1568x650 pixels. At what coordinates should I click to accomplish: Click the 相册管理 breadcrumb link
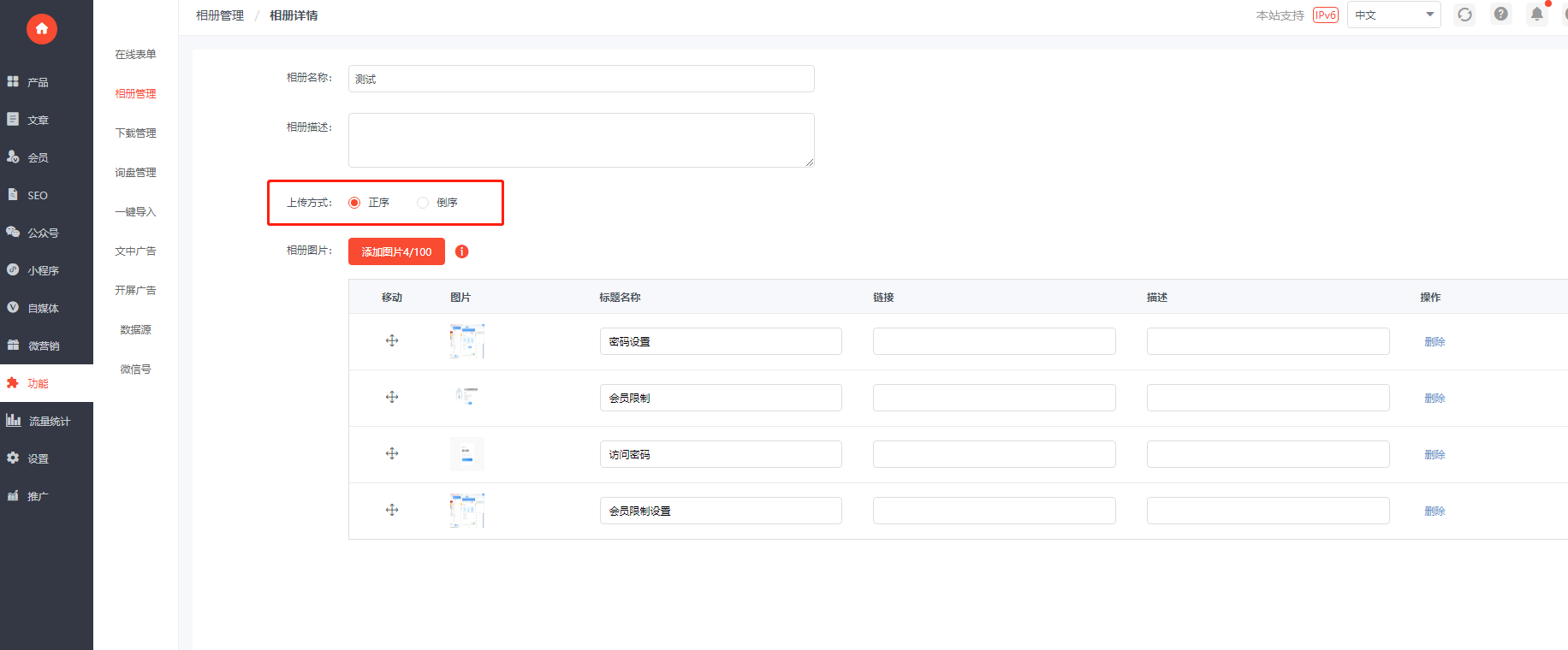(x=220, y=15)
